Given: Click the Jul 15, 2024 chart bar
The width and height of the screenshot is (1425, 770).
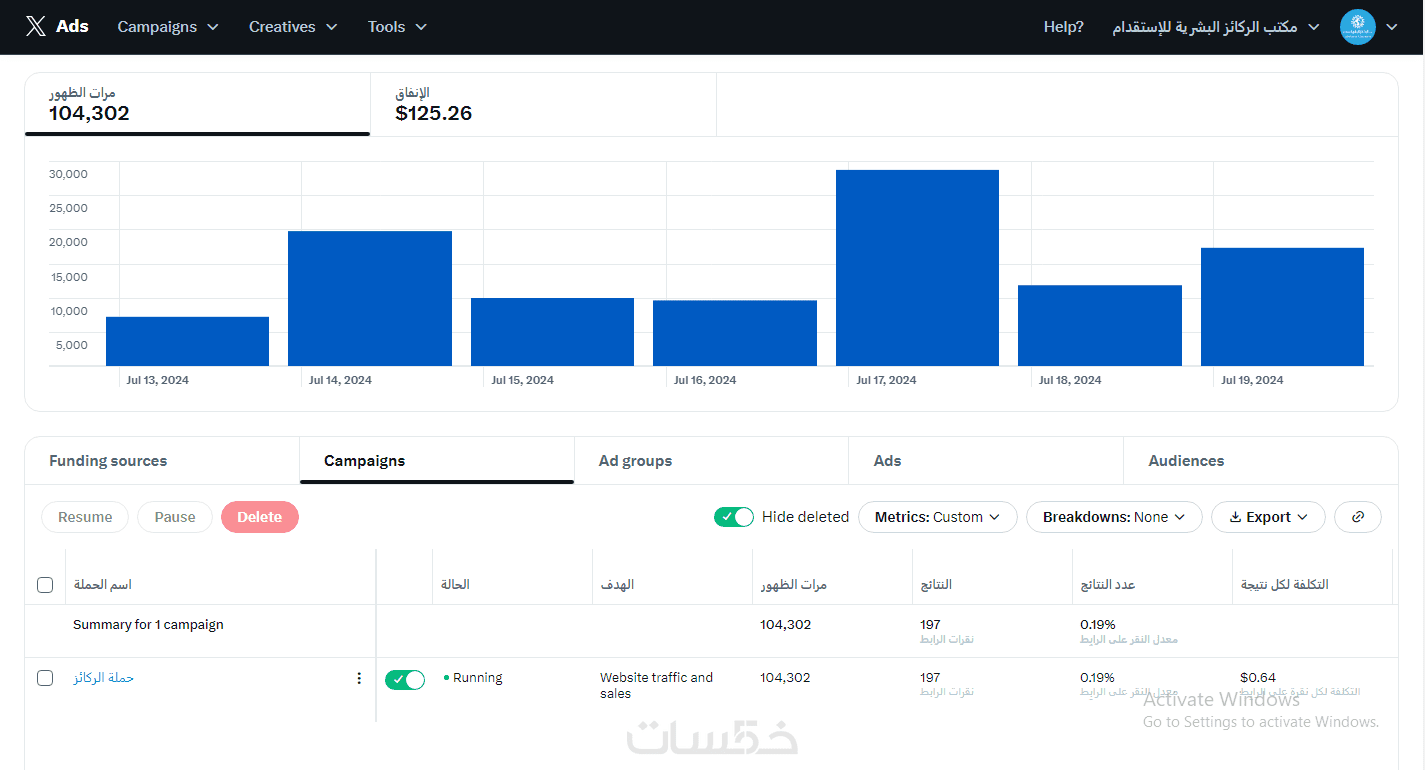Looking at the screenshot, I should pos(552,332).
